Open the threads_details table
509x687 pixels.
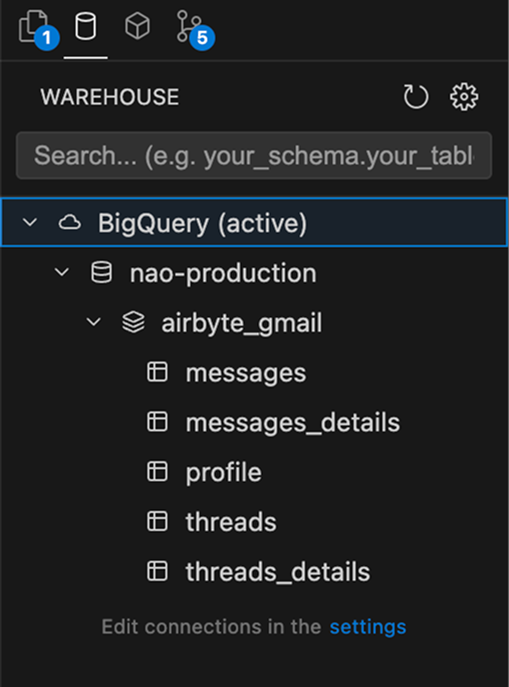pyautogui.click(x=278, y=572)
